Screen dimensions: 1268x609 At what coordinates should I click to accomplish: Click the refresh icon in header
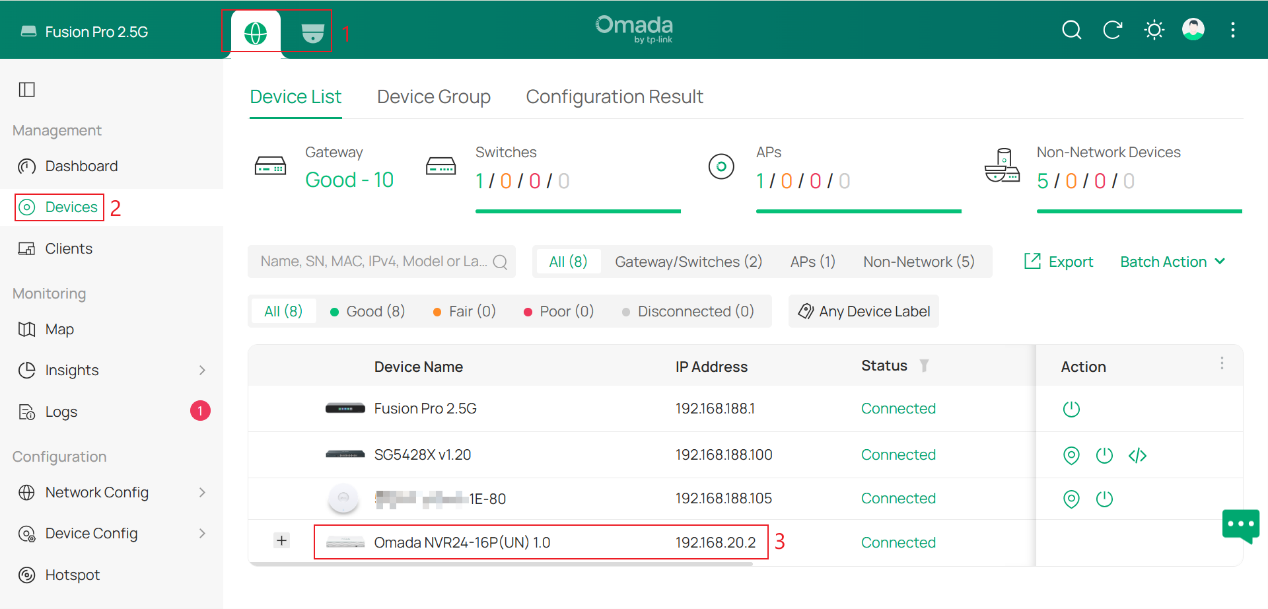point(1112,30)
